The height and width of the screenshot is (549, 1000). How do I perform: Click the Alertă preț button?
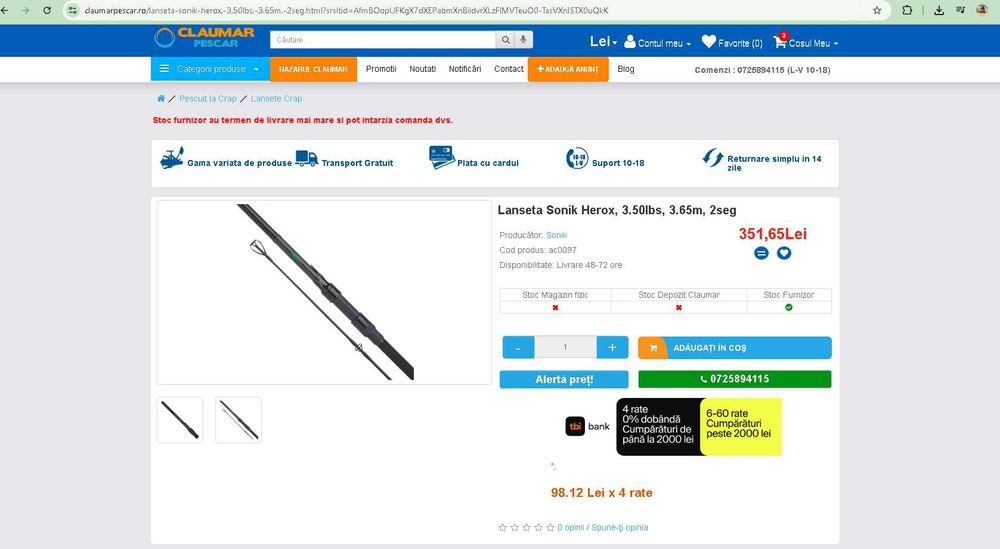(564, 379)
